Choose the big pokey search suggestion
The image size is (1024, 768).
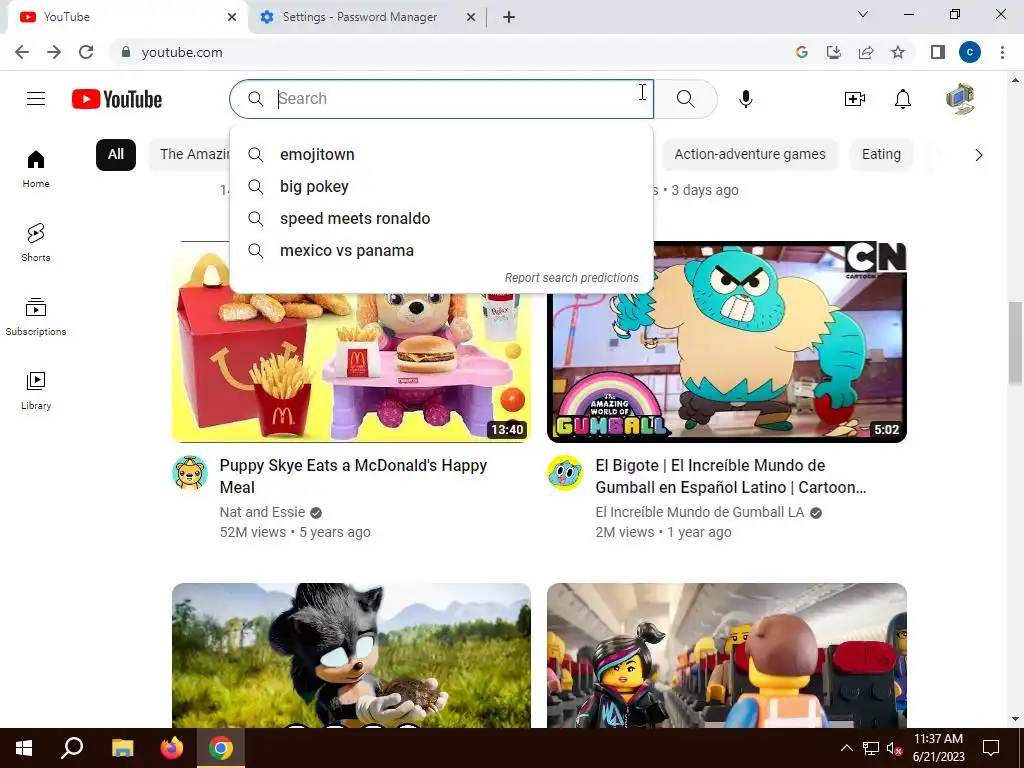441,187
